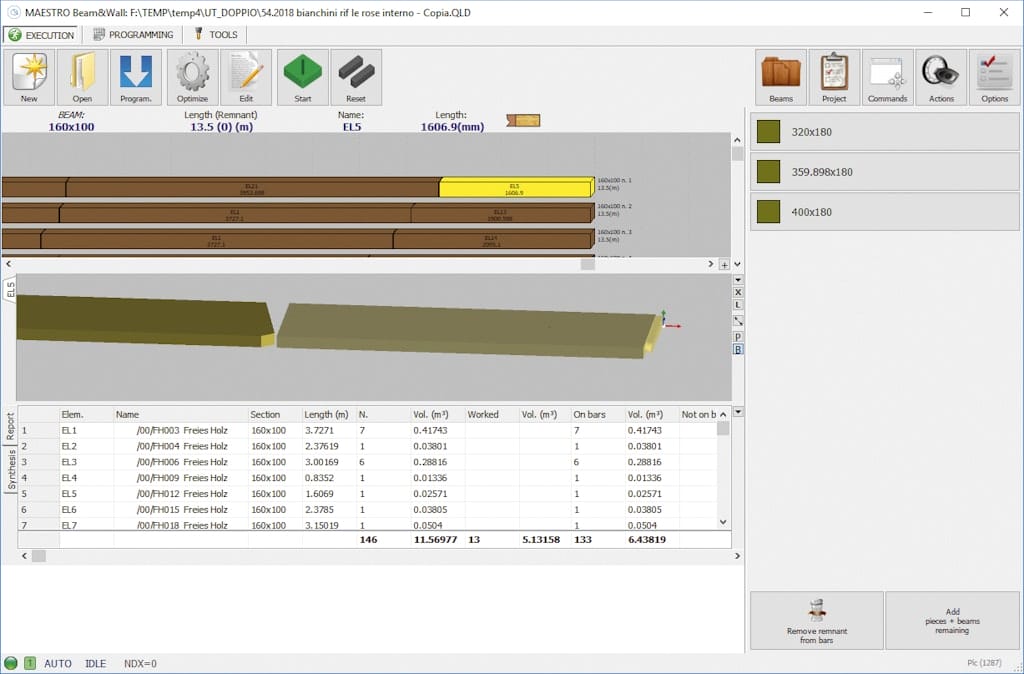
Task: Toggle the P view button beside 3D view
Action: coord(738,337)
